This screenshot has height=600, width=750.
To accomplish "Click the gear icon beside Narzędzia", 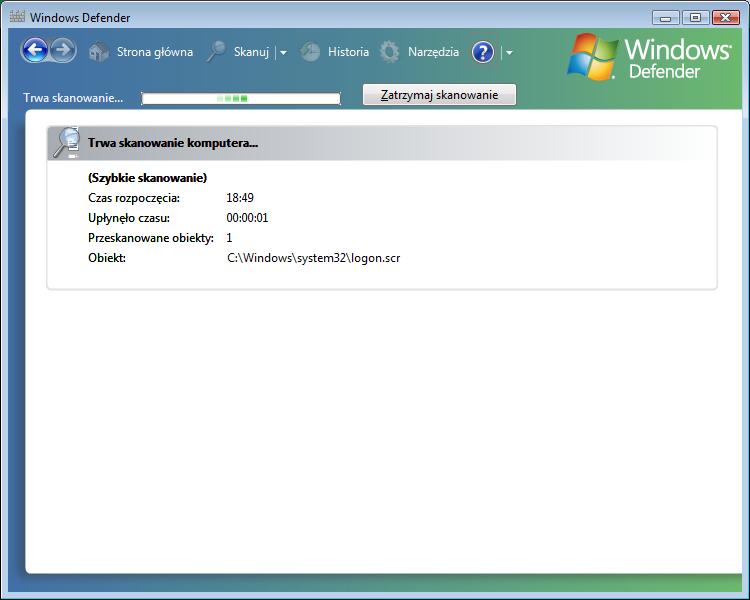I will [389, 52].
